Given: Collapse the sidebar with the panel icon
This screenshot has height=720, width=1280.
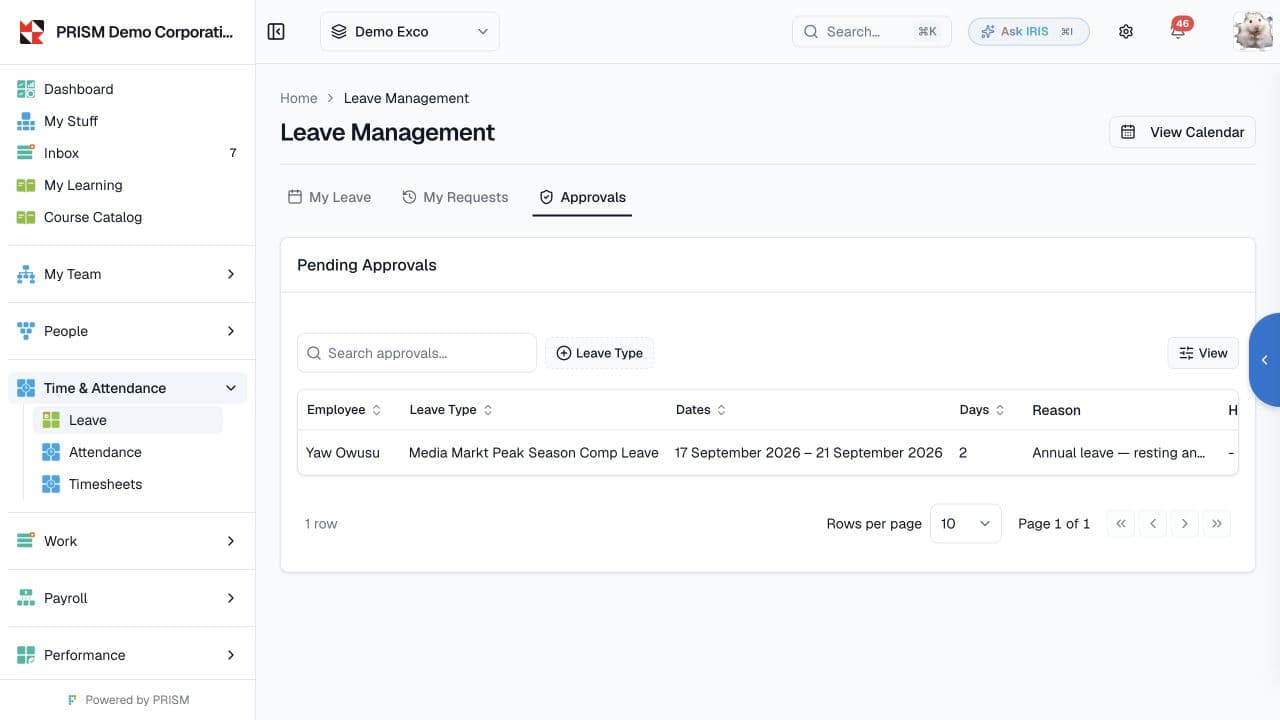Looking at the screenshot, I should coord(277,32).
